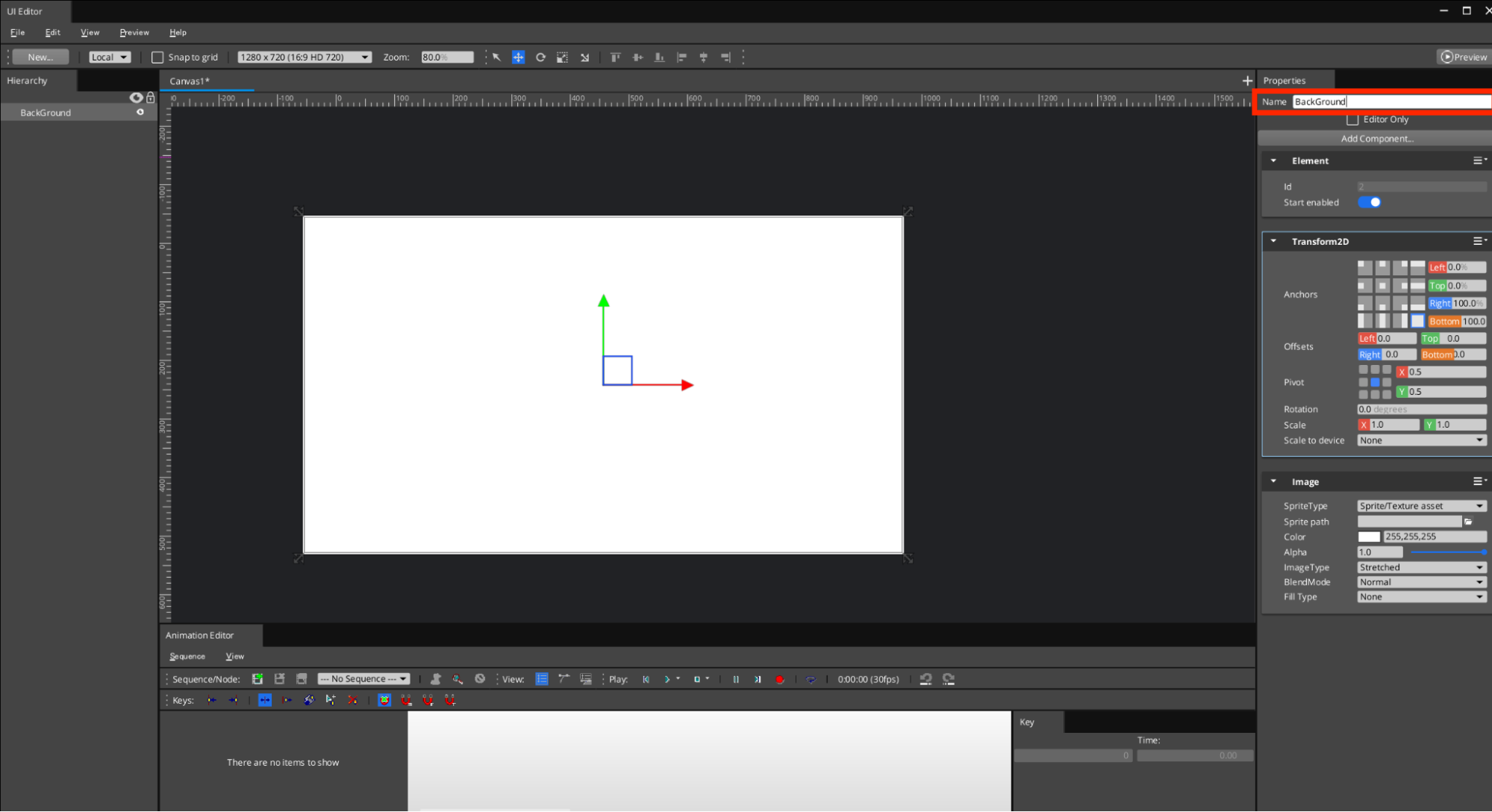Open the SpriteType dropdown
1492x812 pixels.
click(1422, 506)
